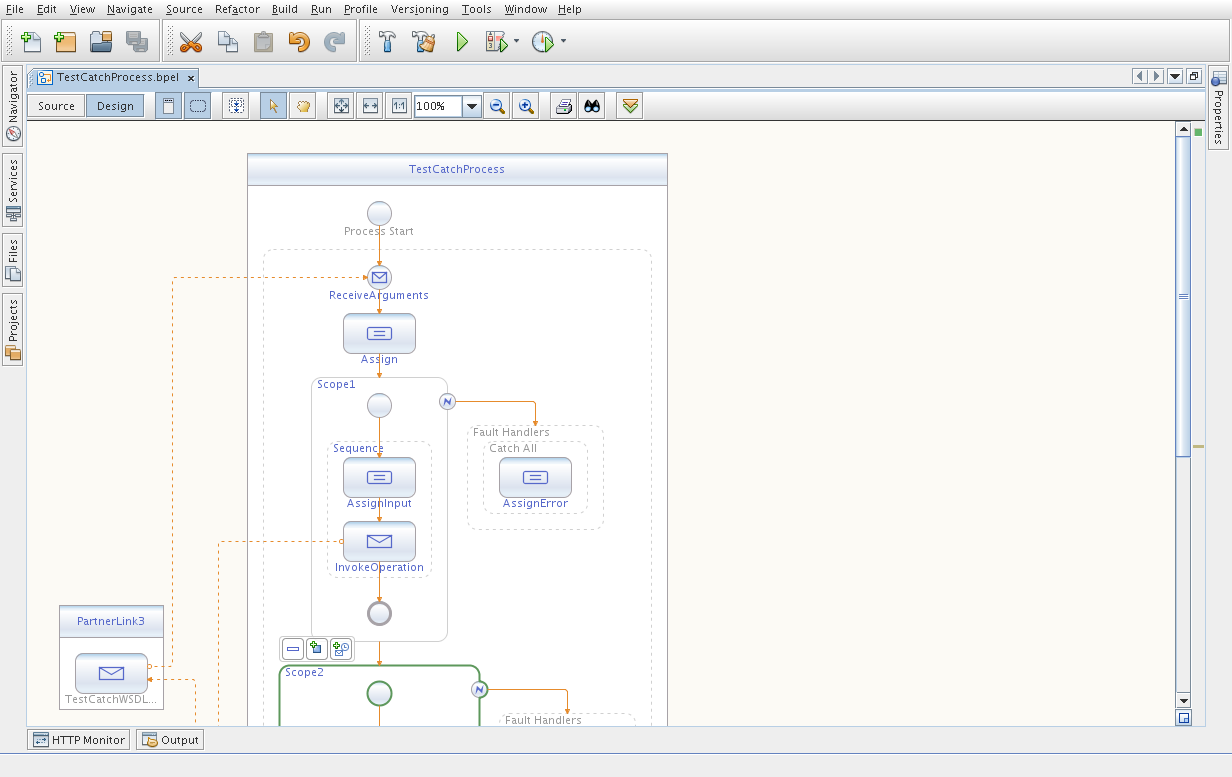This screenshot has width=1232, height=777.
Task: Click the Profile Project clock icon
Action: pyautogui.click(x=542, y=42)
